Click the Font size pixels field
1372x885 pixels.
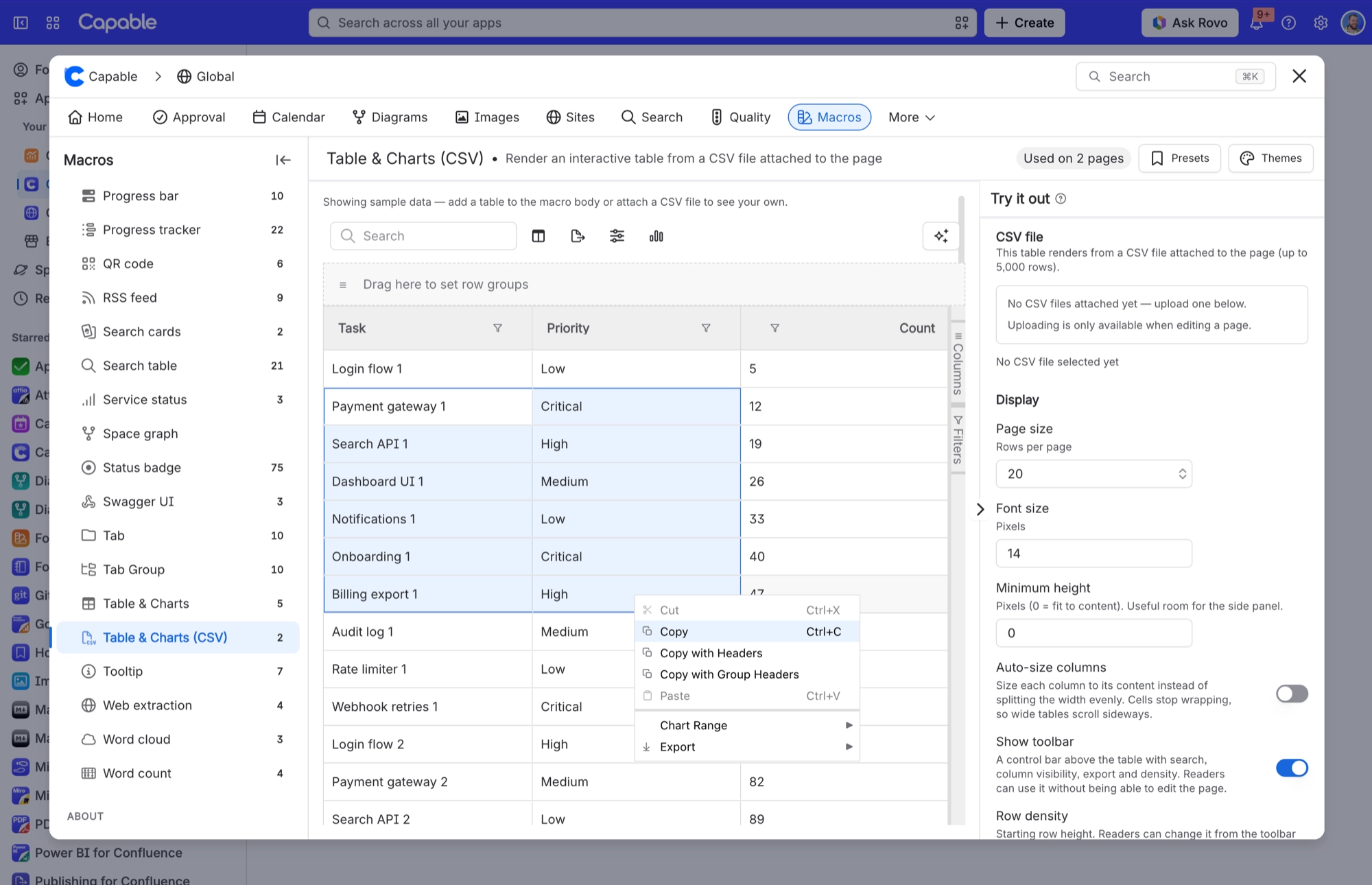click(x=1093, y=554)
